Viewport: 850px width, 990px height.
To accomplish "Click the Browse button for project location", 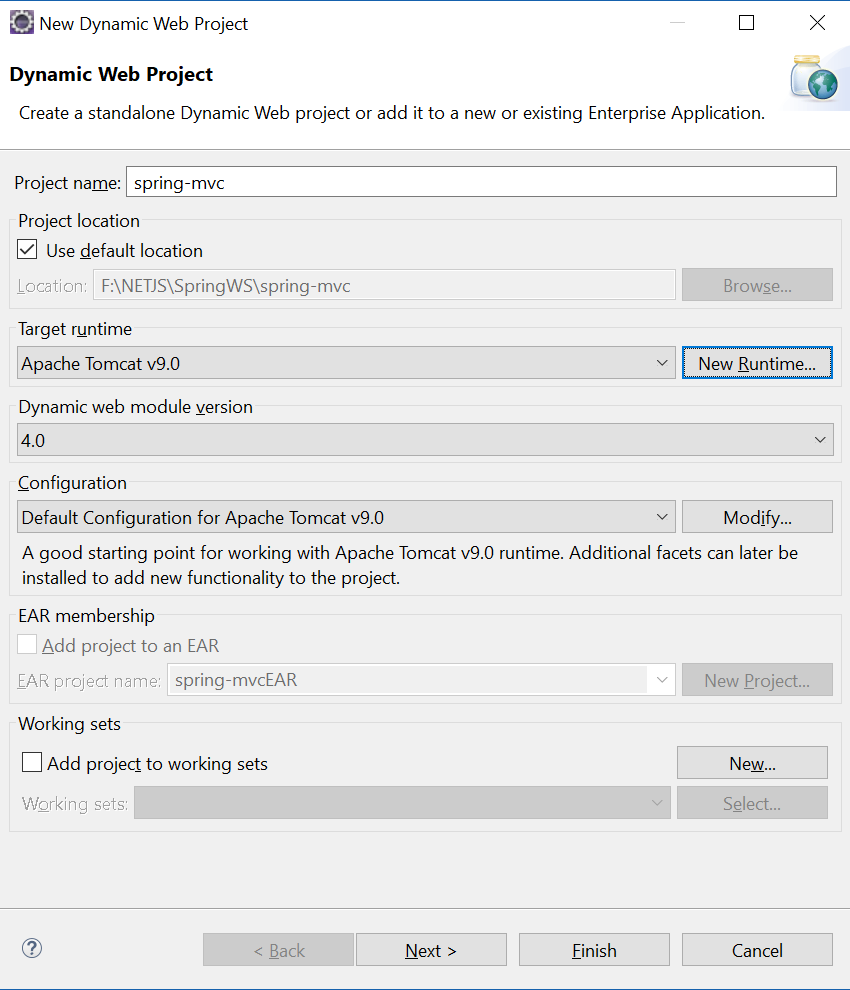I will pos(757,285).
